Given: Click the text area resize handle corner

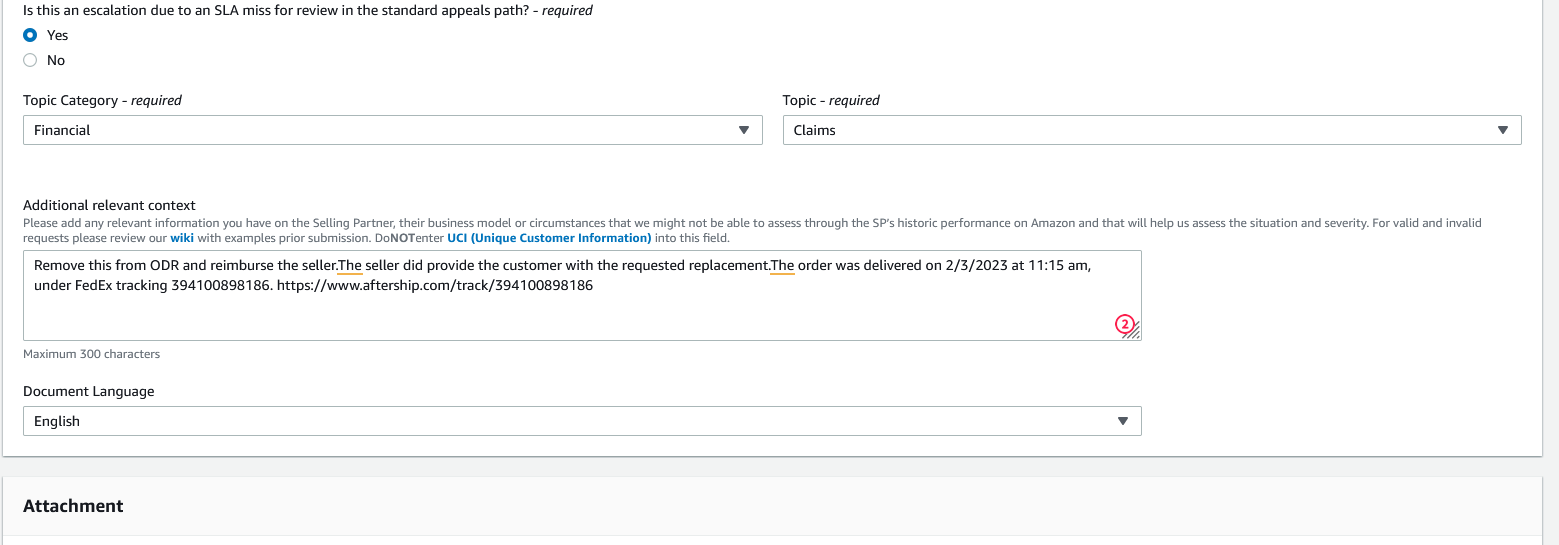Looking at the screenshot, I should (1134, 333).
